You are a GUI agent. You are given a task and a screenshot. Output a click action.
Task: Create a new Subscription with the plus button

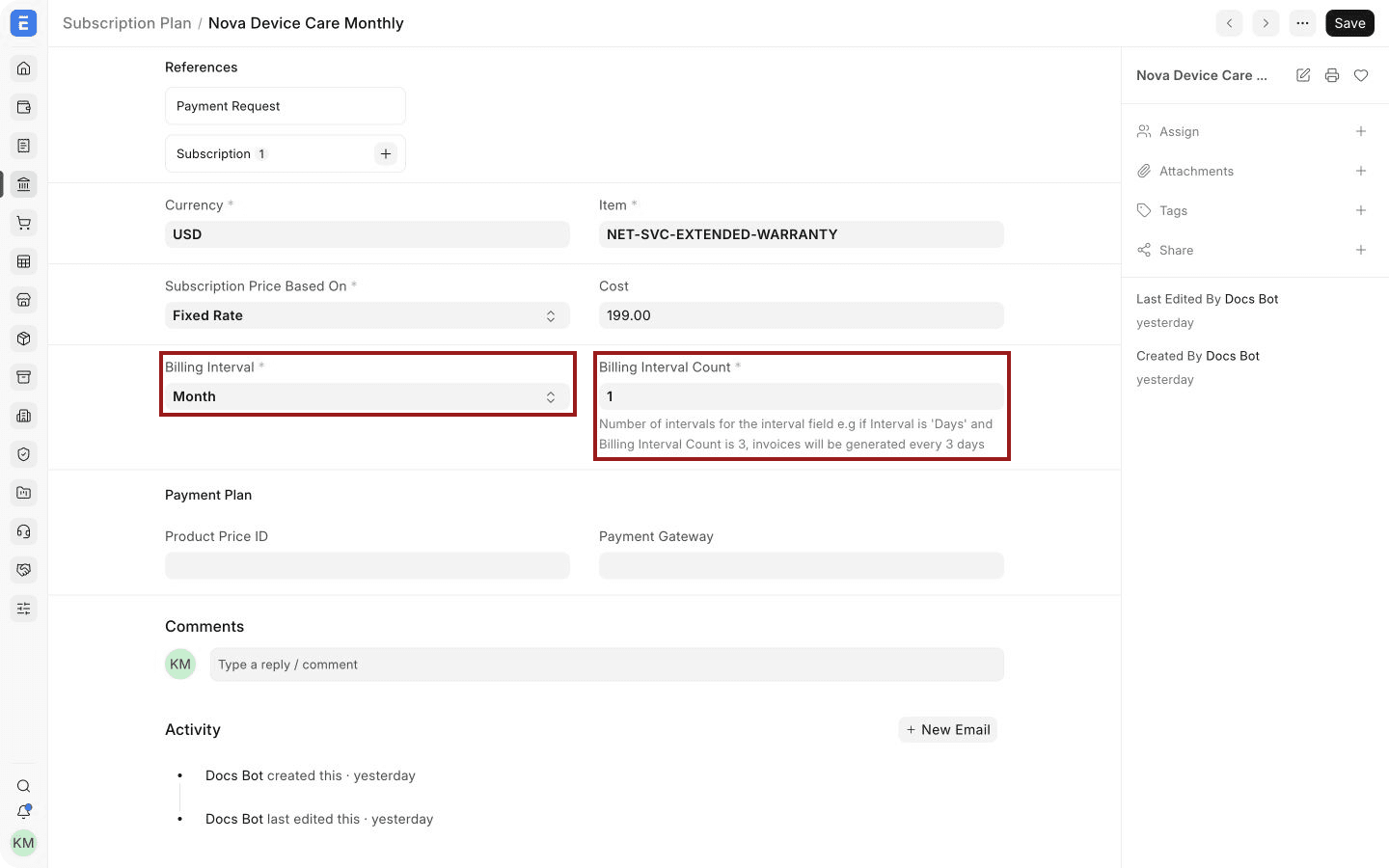(386, 153)
